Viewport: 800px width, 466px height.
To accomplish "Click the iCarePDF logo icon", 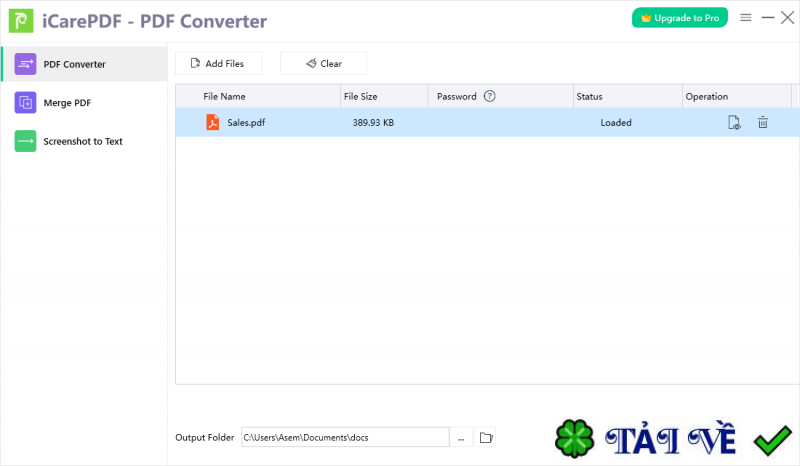I will (x=21, y=21).
